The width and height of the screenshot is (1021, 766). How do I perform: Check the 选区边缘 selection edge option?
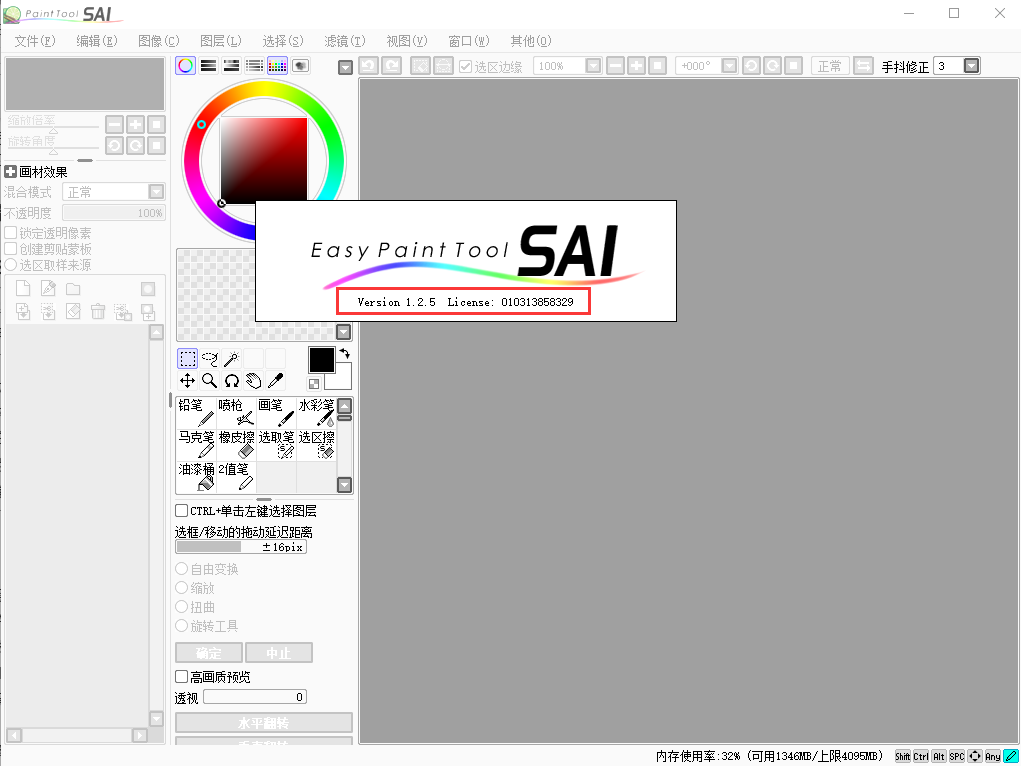click(466, 65)
